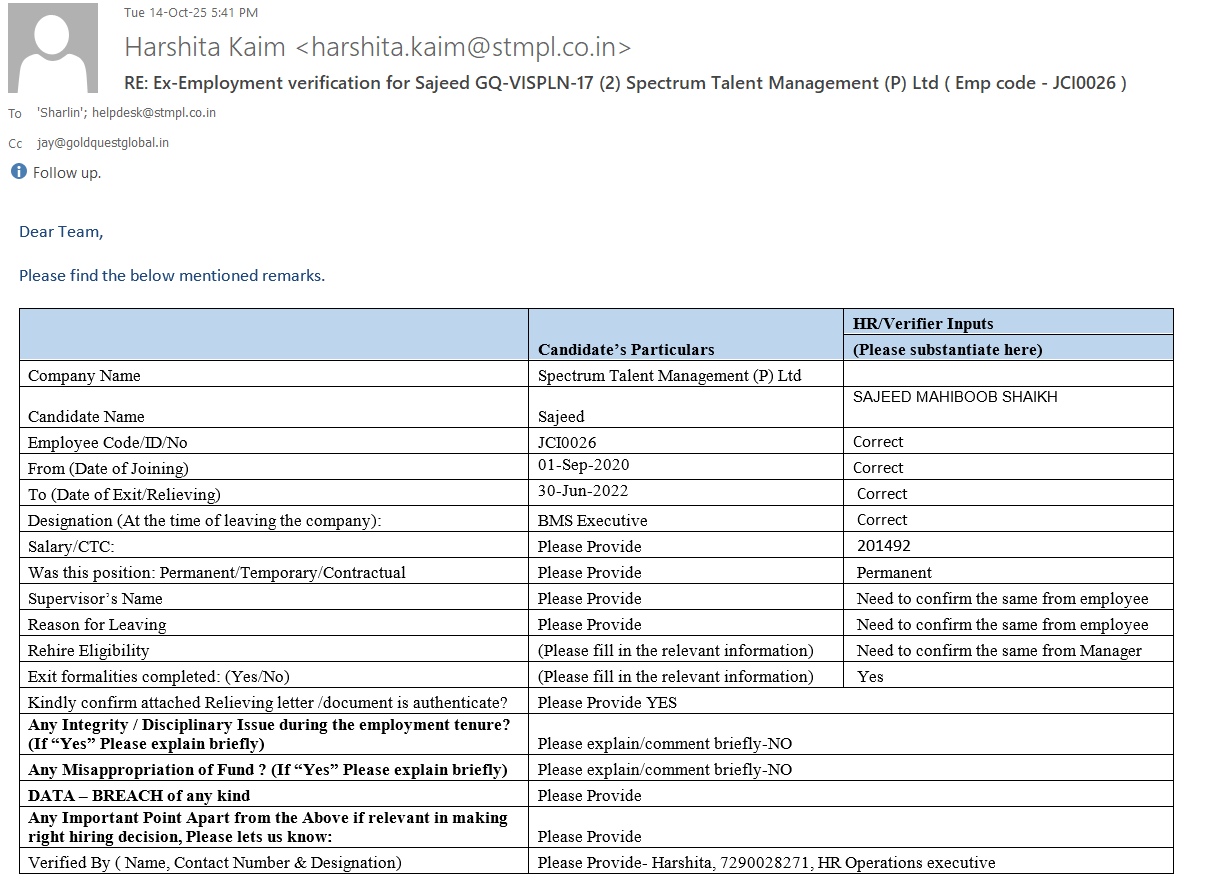Click 'SAJEED MAHIBOOB SHAIKH' verifier cell
The width and height of the screenshot is (1206, 887).
point(955,397)
